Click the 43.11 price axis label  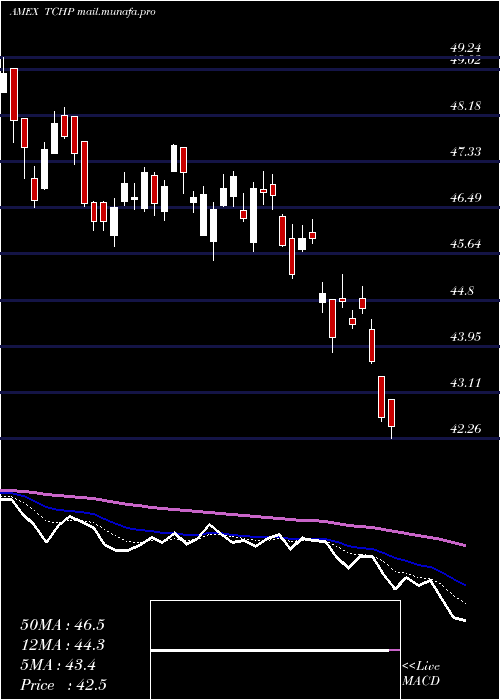point(466,383)
